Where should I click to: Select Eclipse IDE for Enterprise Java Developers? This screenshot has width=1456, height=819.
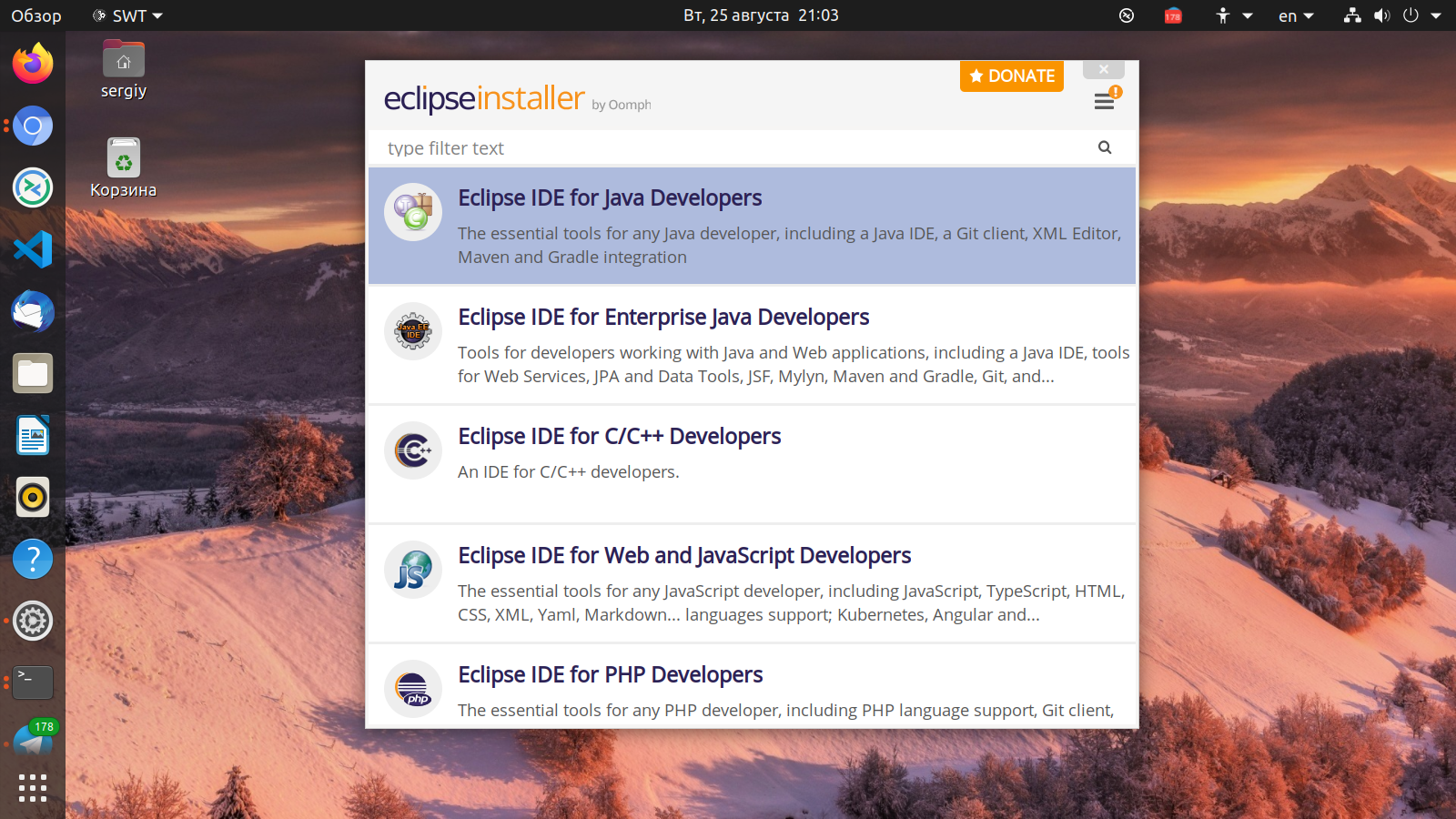(663, 318)
